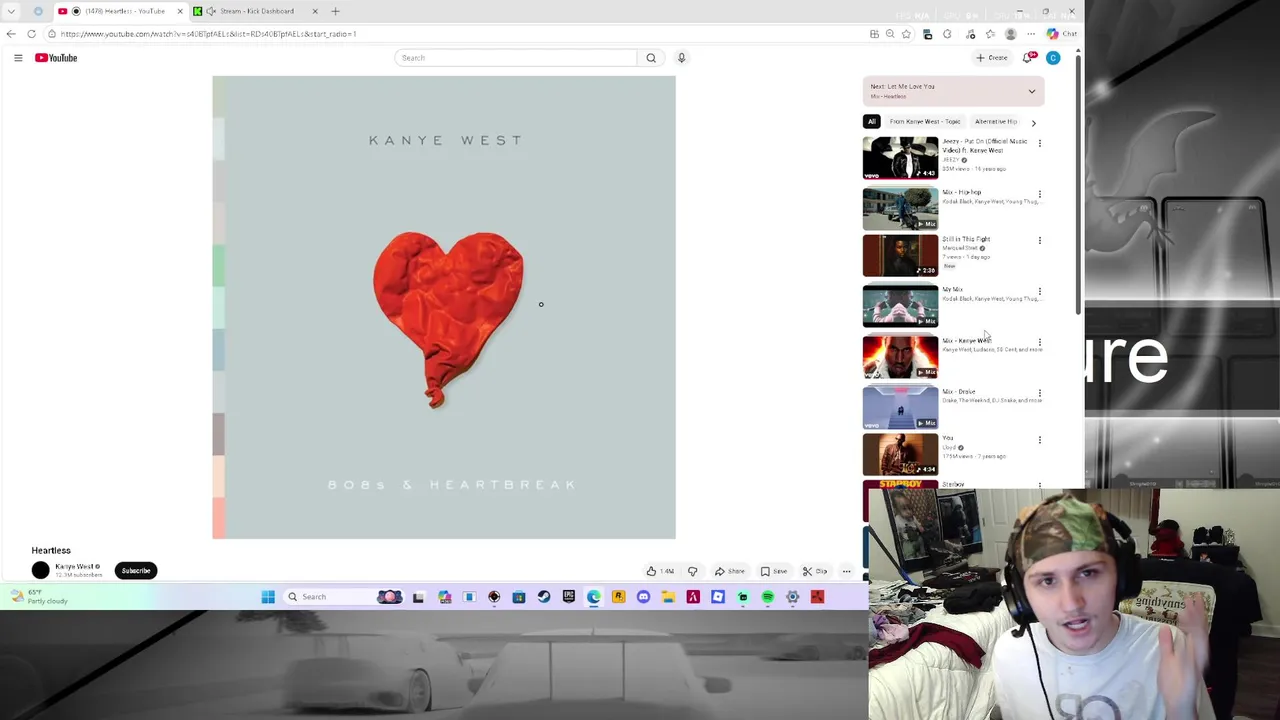Expand the Next: Let Me Love You queue

1032,91
